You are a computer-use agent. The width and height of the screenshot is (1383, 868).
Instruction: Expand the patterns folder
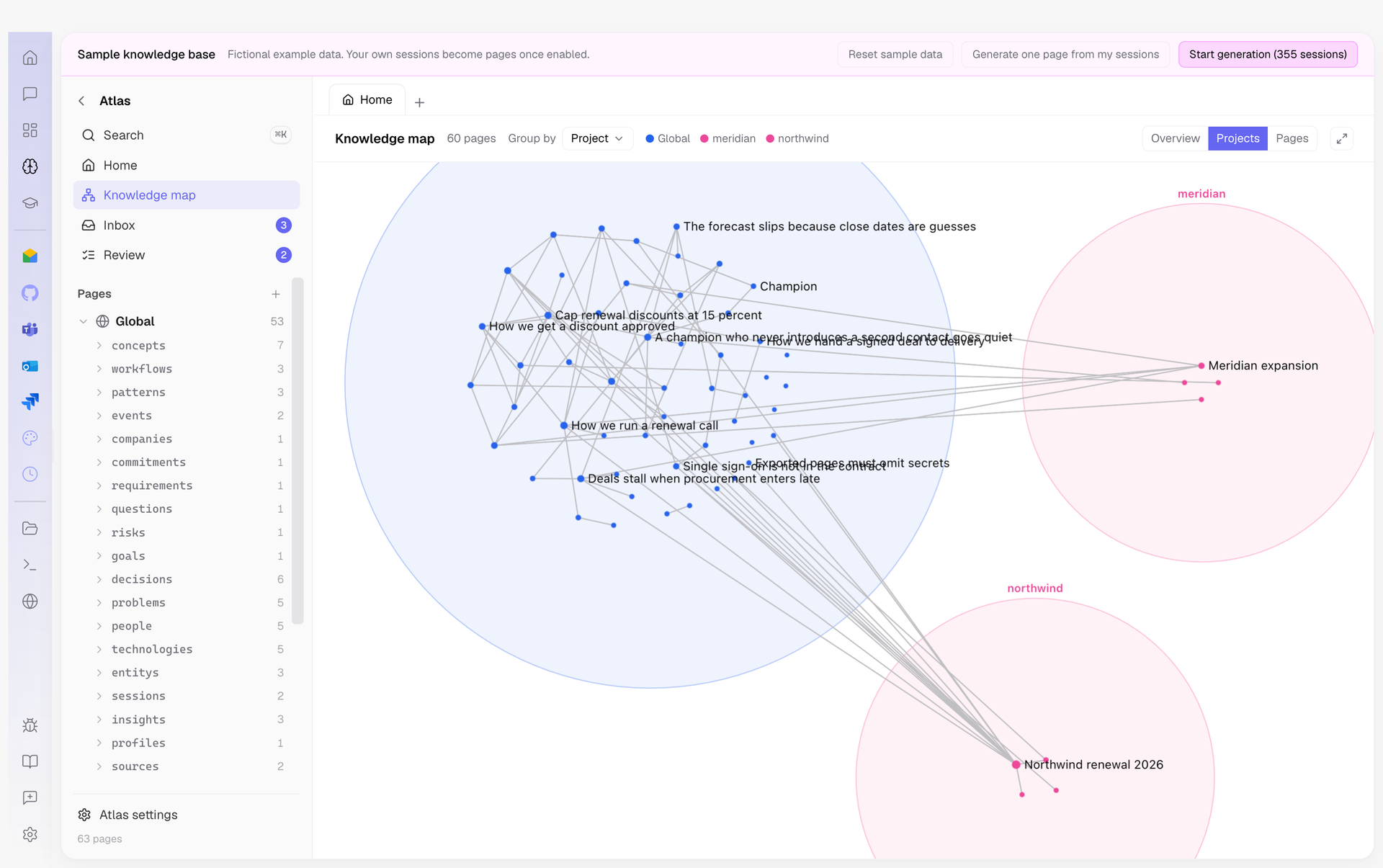coord(99,393)
